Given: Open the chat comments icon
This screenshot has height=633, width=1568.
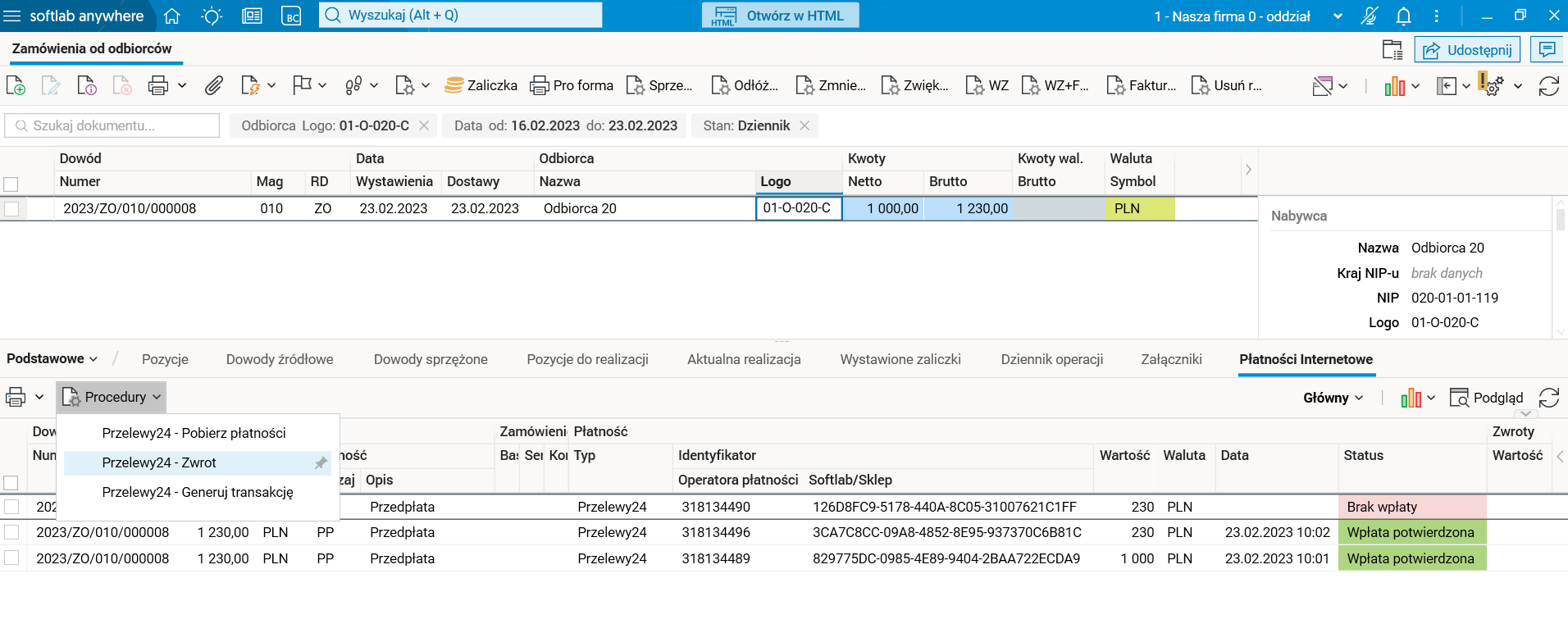Looking at the screenshot, I should point(1547,49).
